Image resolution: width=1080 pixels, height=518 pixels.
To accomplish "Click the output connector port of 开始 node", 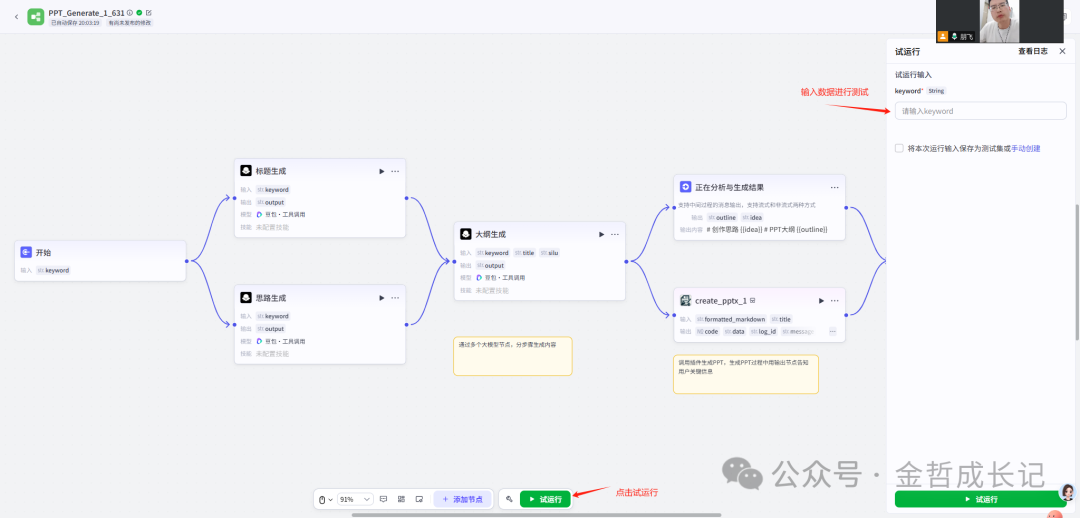I will pyautogui.click(x=187, y=261).
